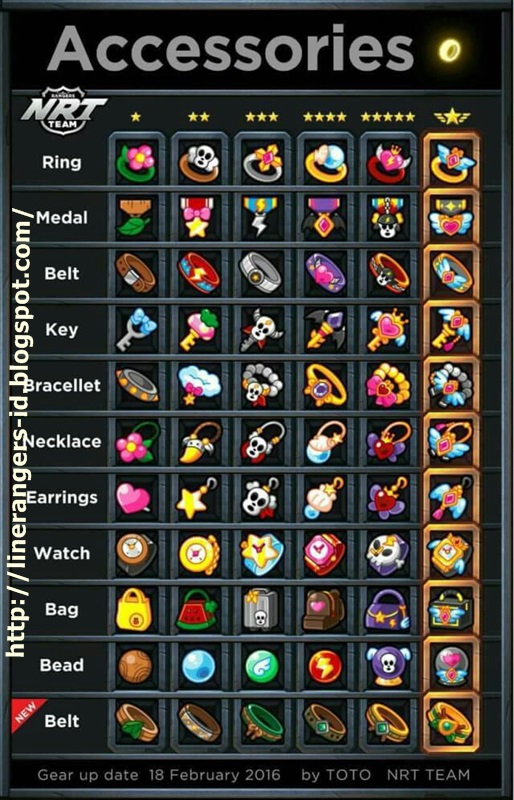Click the red NEW ribbon badge
This screenshot has width=514, height=800.
pos(27,713)
